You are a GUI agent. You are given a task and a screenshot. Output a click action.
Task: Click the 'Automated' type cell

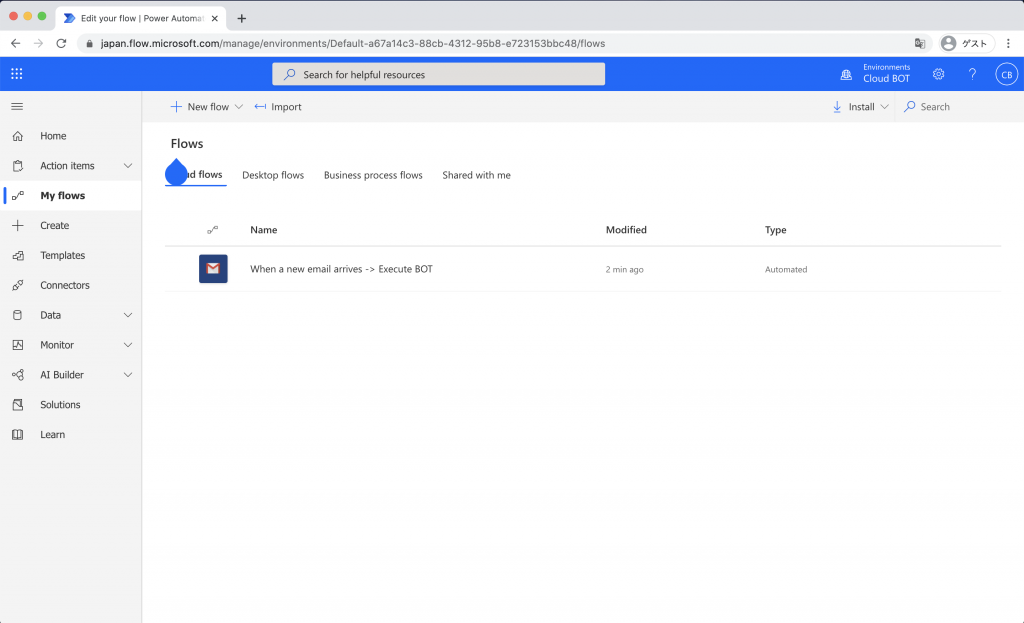786,270
